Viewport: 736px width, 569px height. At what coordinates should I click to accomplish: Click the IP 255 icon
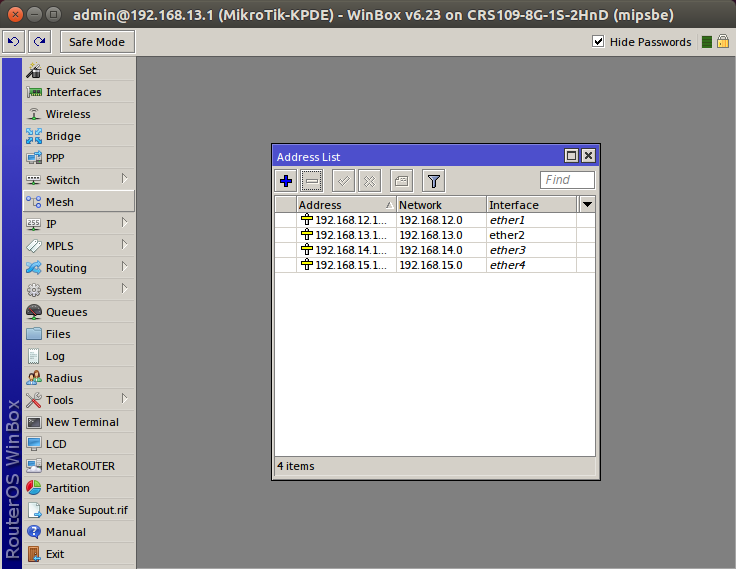pos(34,224)
